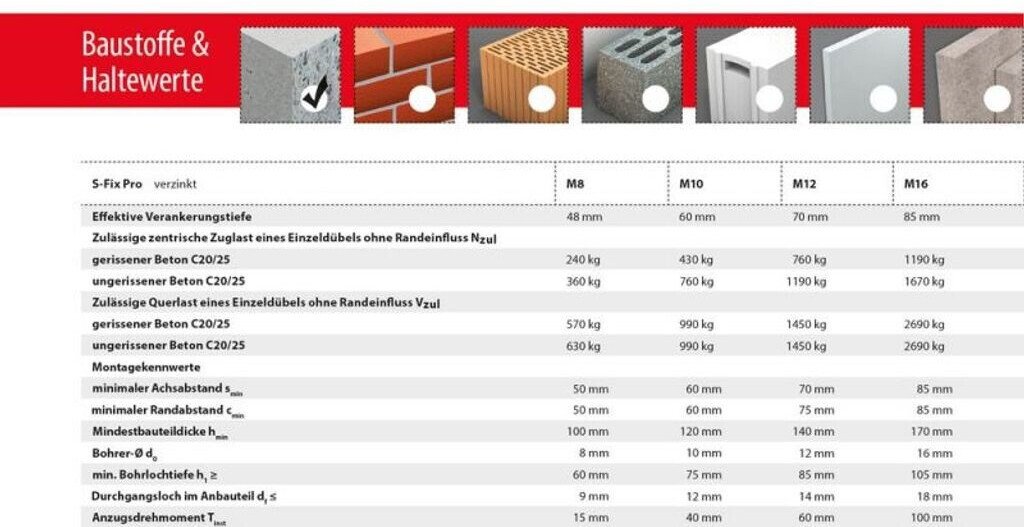The height and width of the screenshot is (527, 1024).
Task: Select the M16 column header
Action: (x=917, y=184)
